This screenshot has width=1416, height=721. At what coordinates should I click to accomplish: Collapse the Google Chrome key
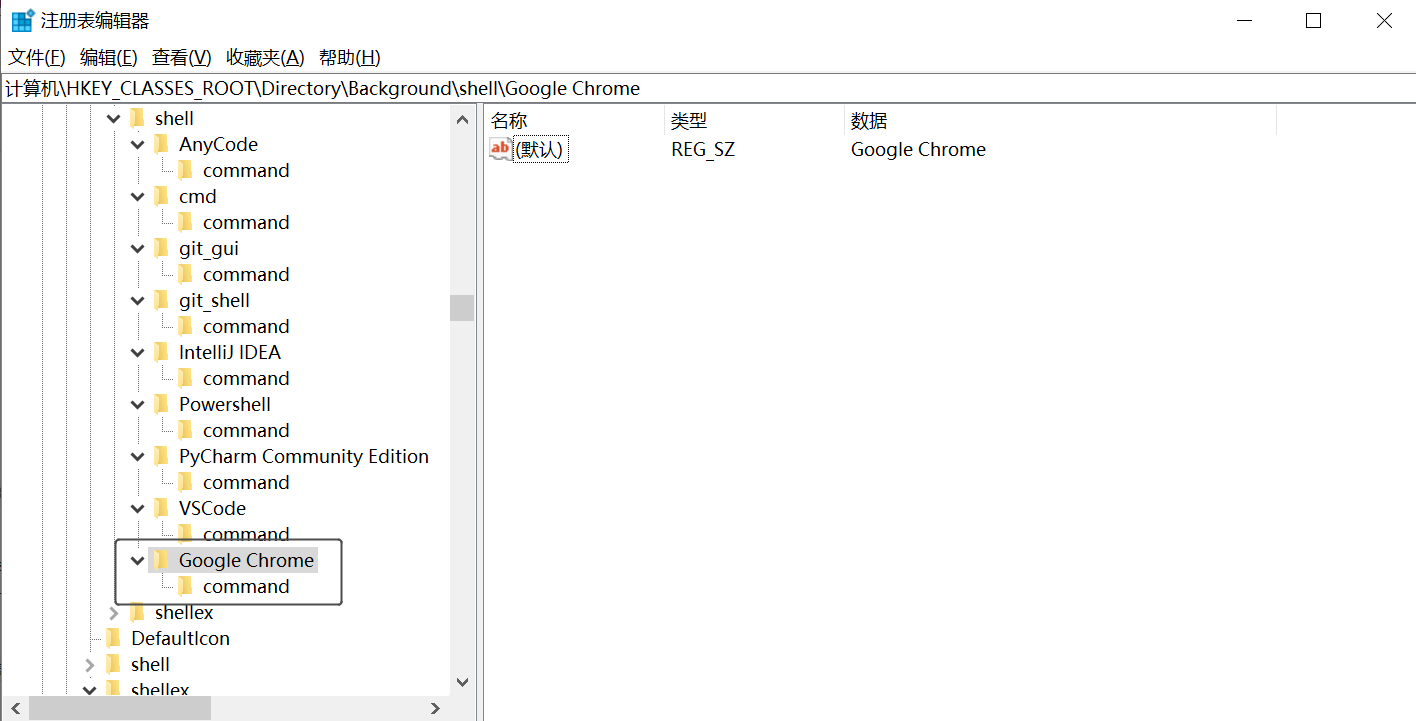(x=137, y=561)
